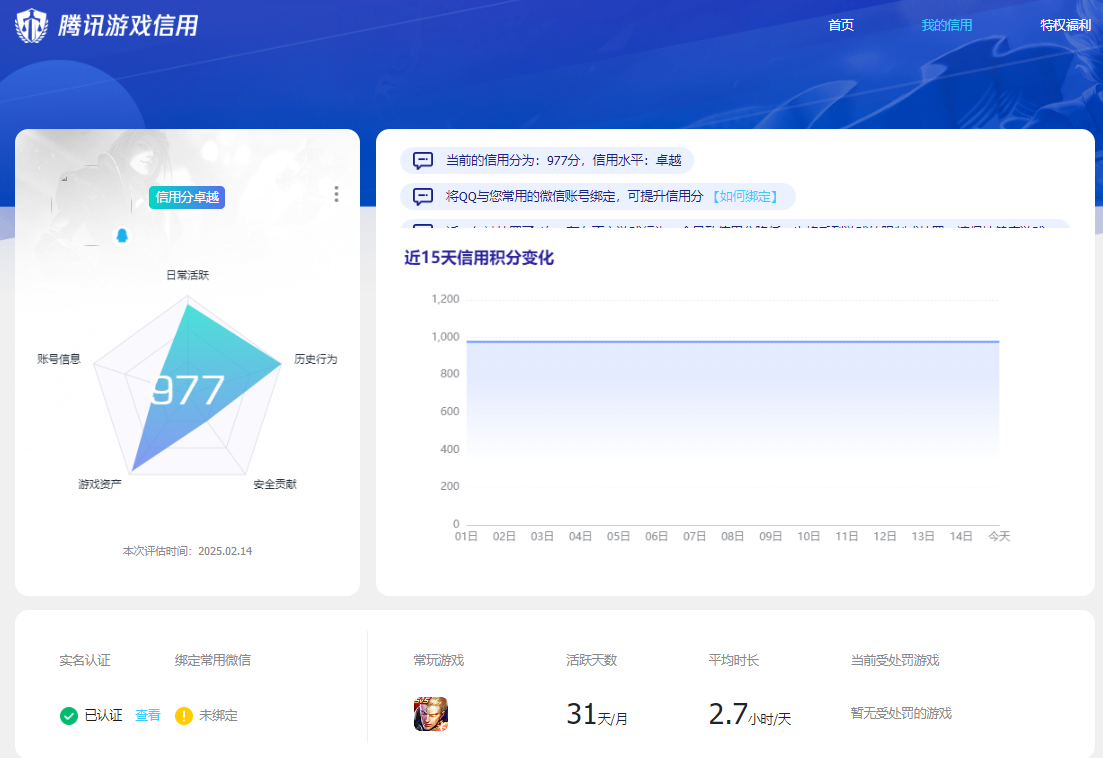The image size is (1103, 758).
Task: Click the 暂无受处罚的游戏 text
Action: click(901, 714)
